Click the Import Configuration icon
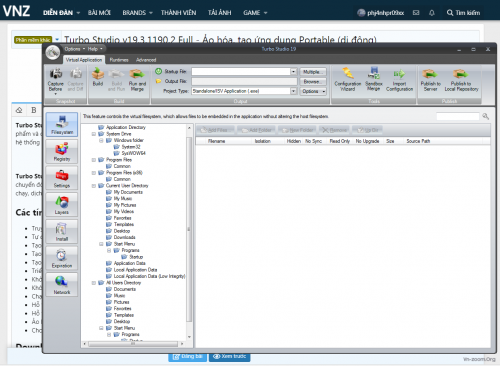Screen dimensions: 500x366 tap(399, 79)
